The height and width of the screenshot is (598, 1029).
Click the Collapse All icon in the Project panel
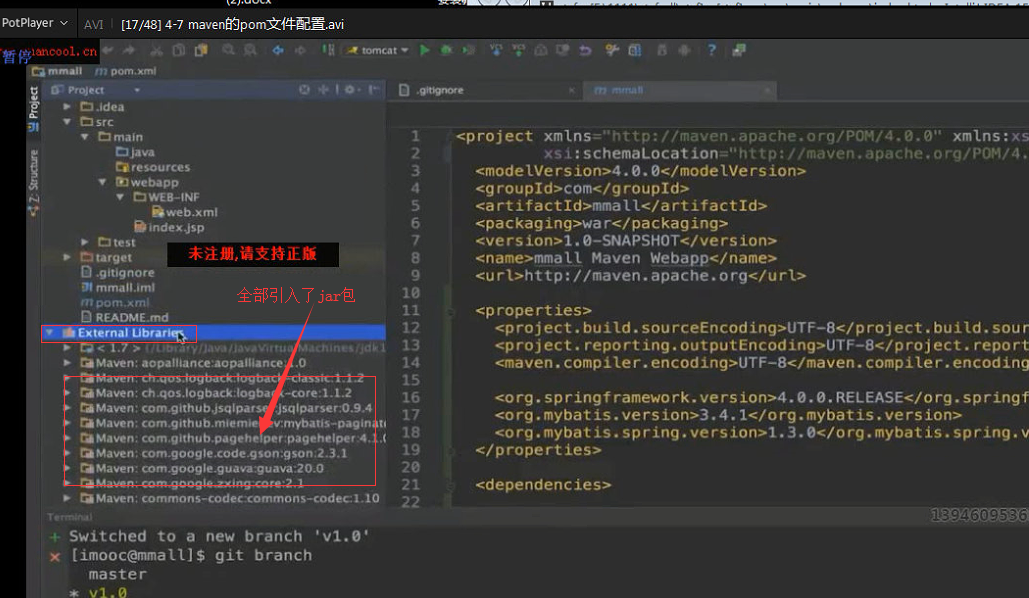[x=323, y=89]
